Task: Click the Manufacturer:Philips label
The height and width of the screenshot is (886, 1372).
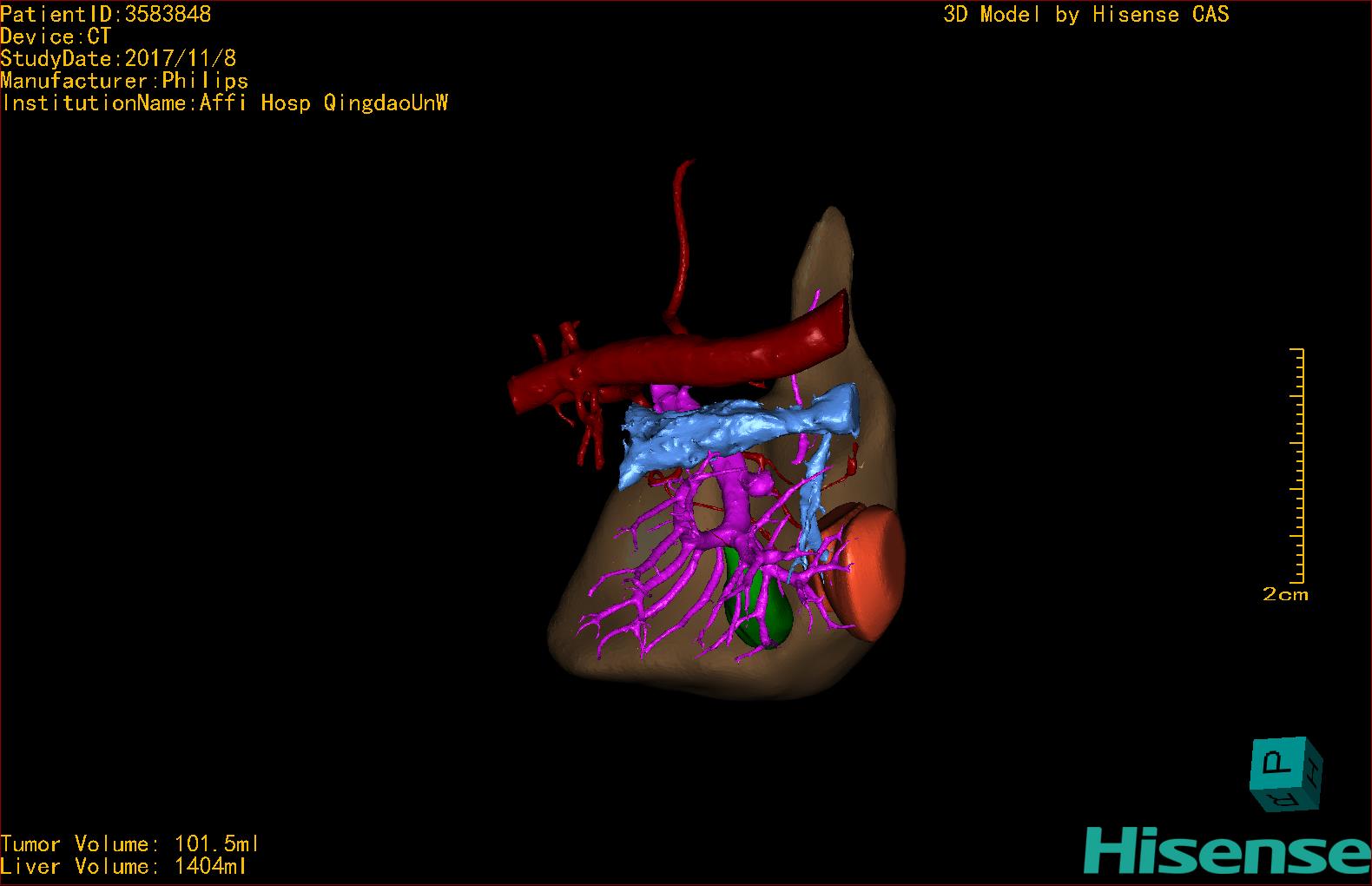Action: tap(124, 81)
